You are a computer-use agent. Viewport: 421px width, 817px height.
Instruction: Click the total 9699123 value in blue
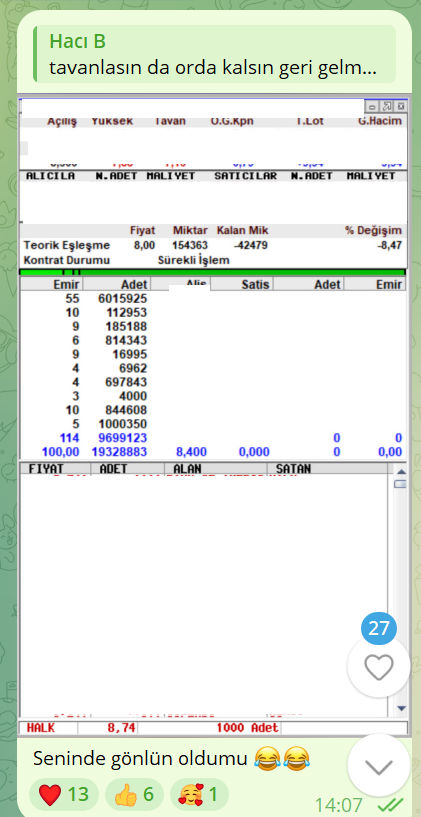coord(122,438)
